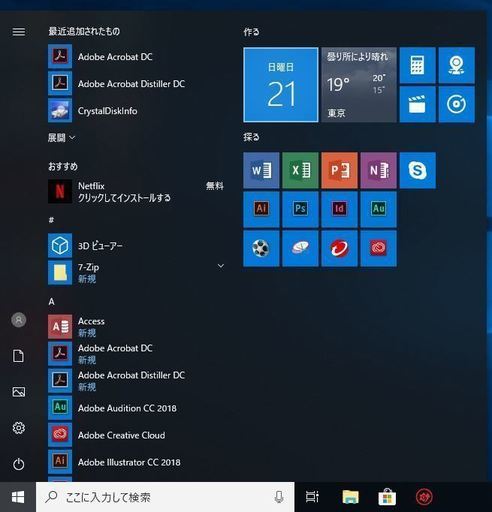492x512 pixels.
Task: Open Microsoft Store from the taskbar
Action: (387, 497)
